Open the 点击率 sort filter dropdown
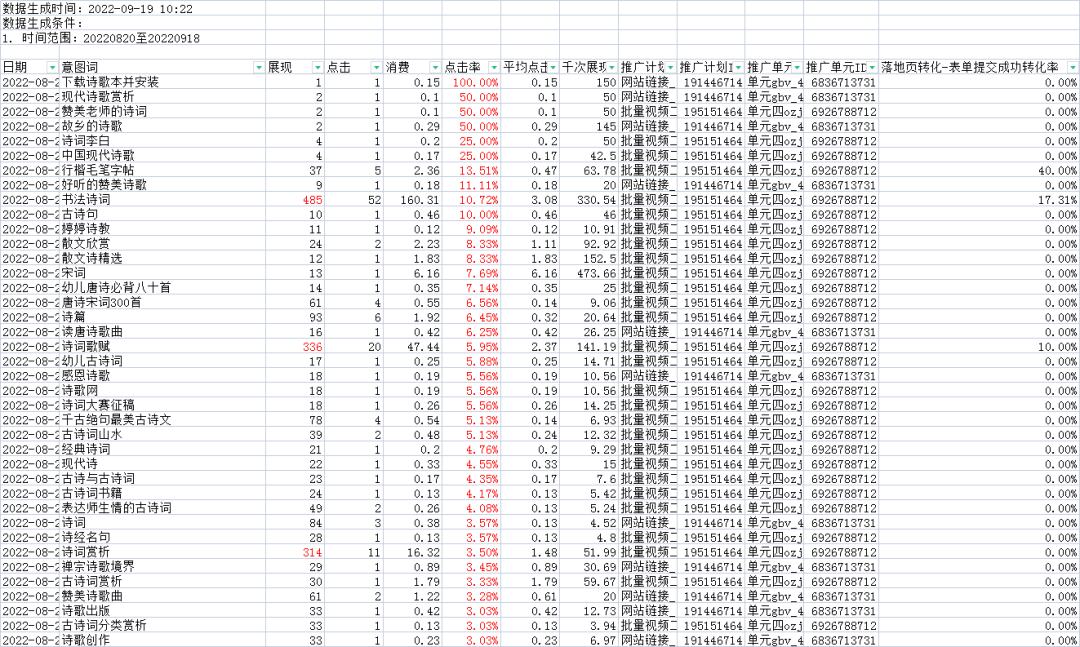 pyautogui.click(x=493, y=67)
